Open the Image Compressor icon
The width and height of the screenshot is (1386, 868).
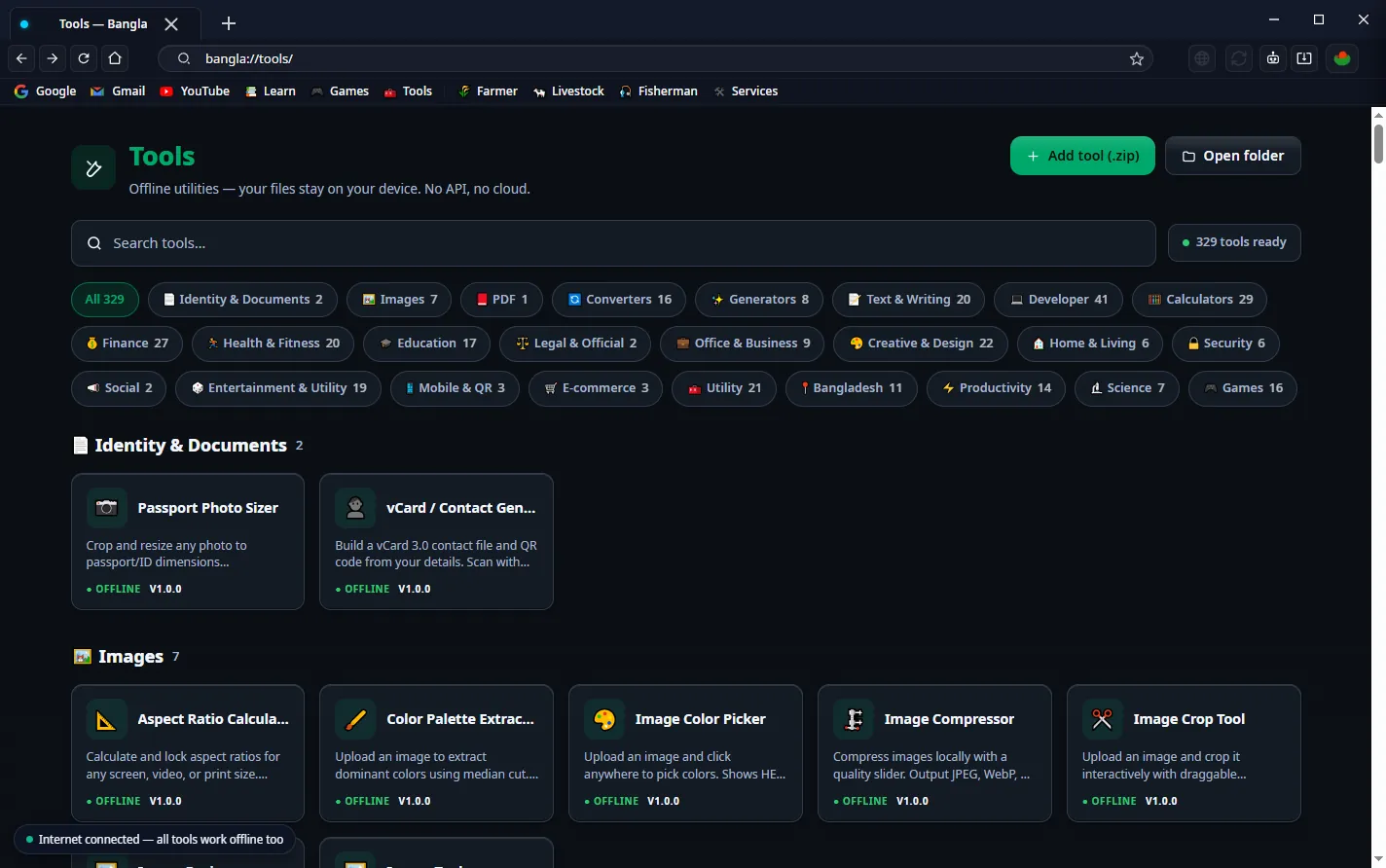pos(854,719)
